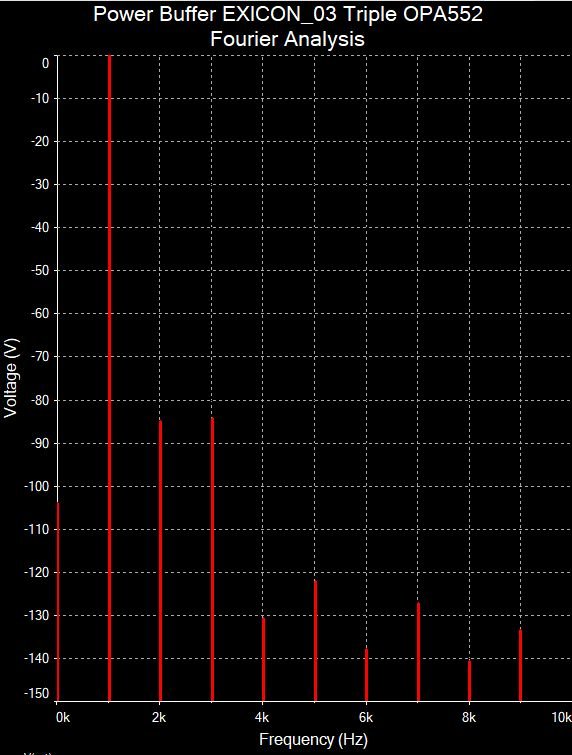Click the '6k' frequency tick label
Image resolution: width=572 pixels, height=755 pixels.
[366, 717]
